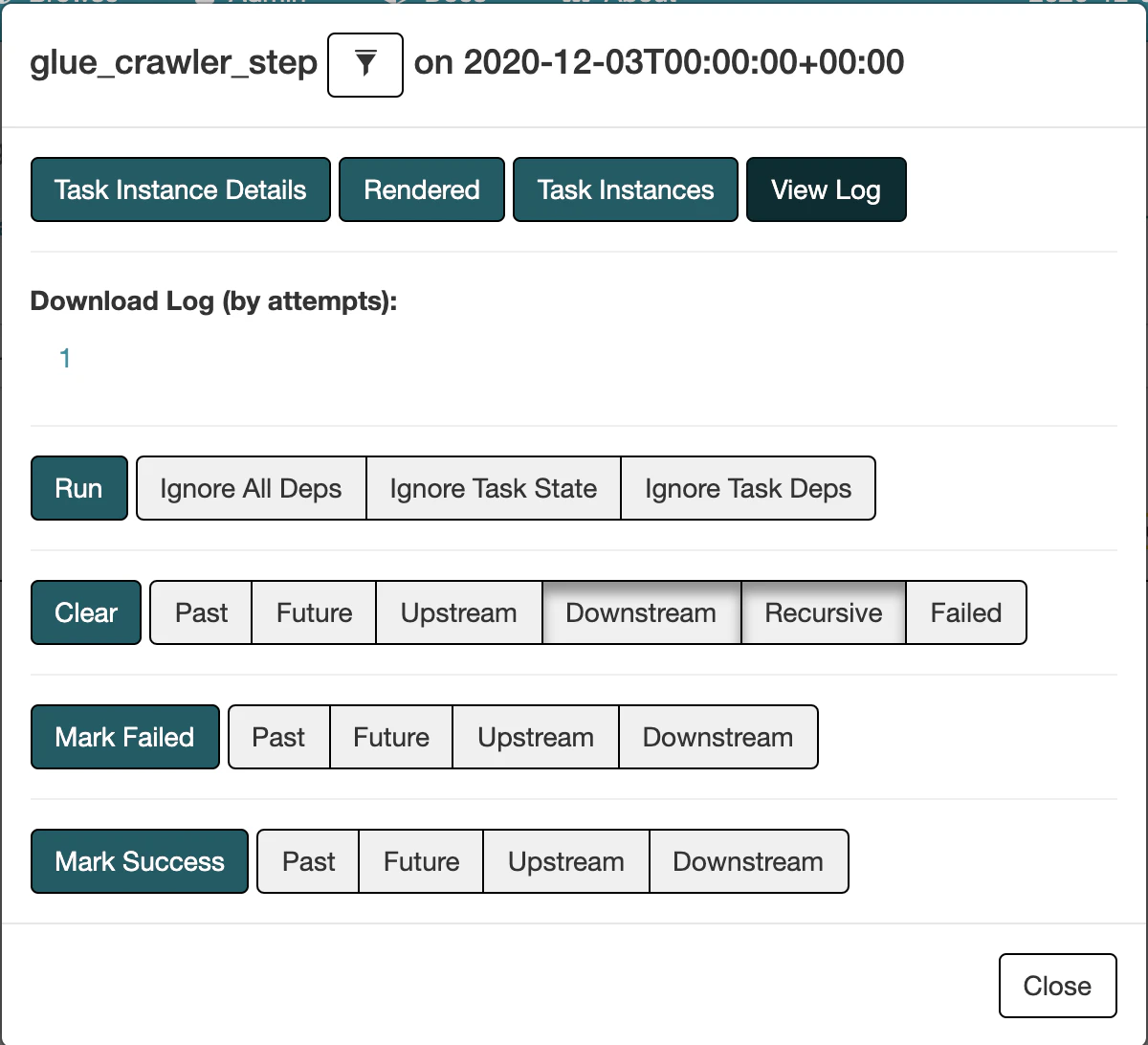Open View Log for this task
The image size is (1148, 1045).
pyautogui.click(x=826, y=189)
